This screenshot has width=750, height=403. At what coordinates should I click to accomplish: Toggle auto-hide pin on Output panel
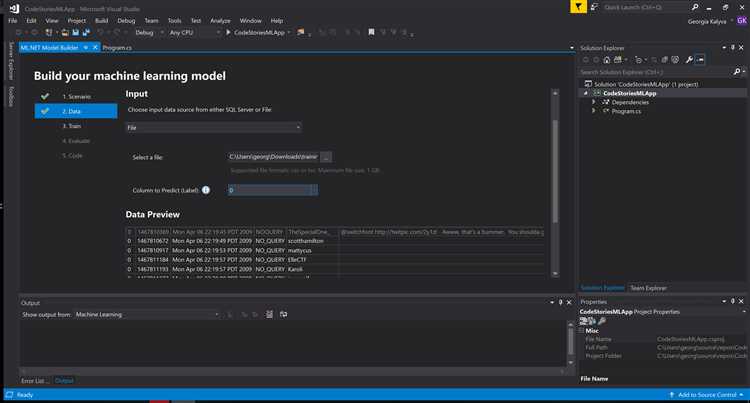coord(561,302)
